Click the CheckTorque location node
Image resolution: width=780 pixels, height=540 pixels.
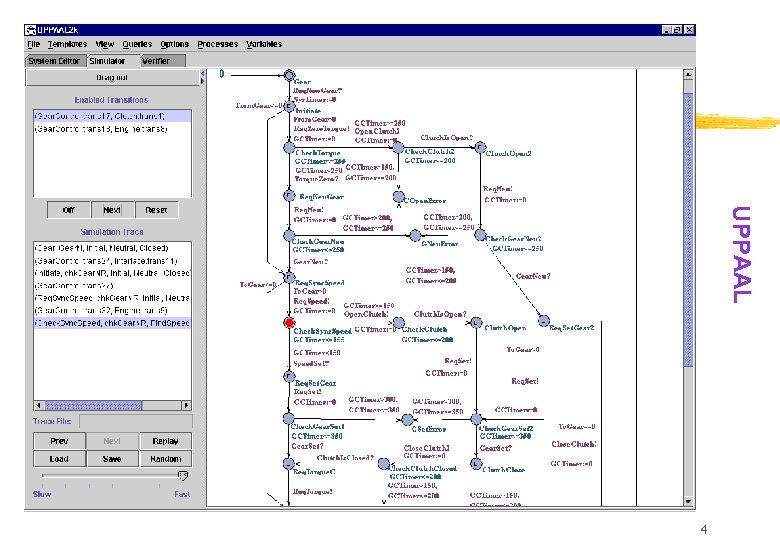[x=289, y=147]
